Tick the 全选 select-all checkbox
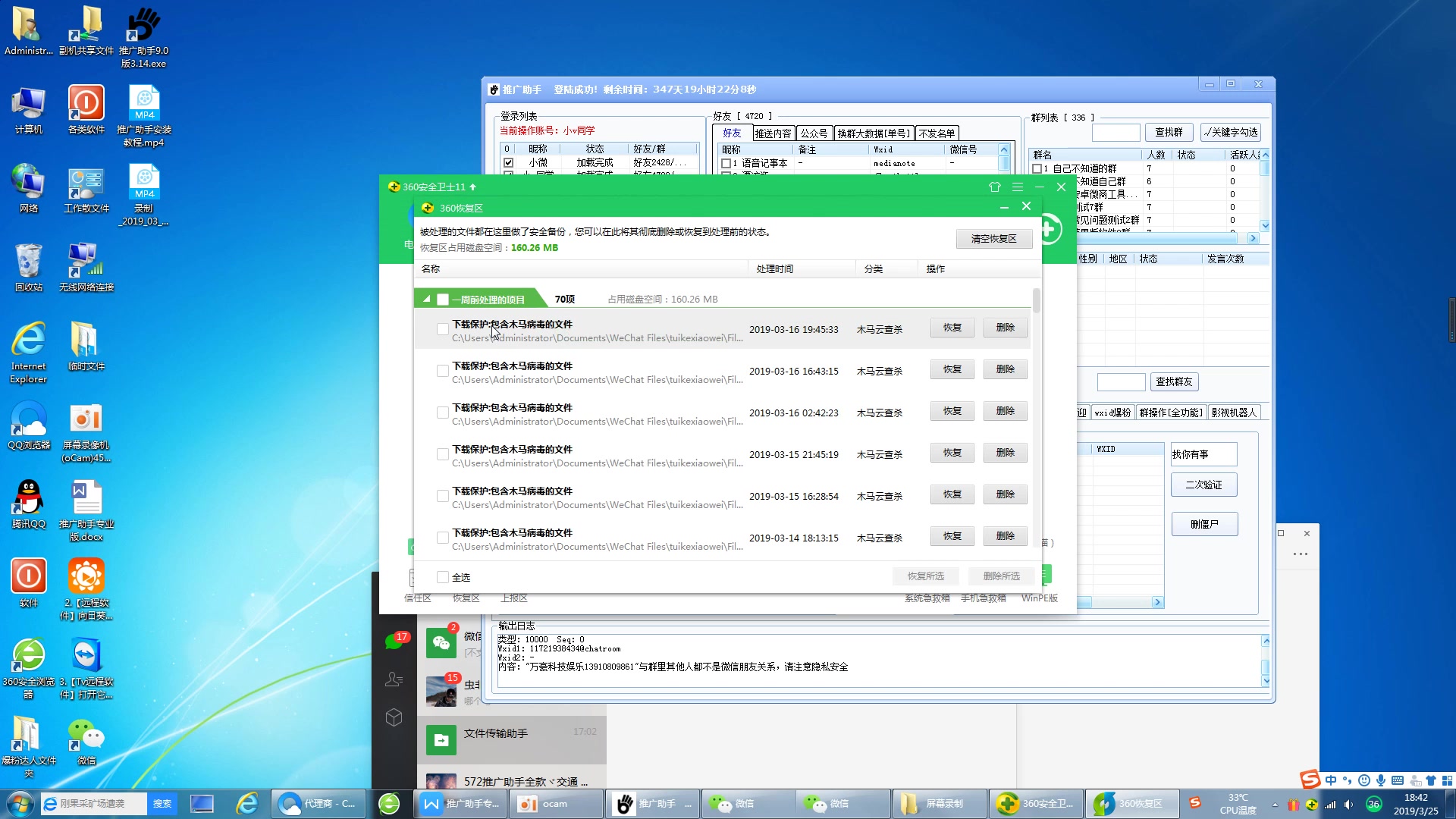This screenshot has height=819, width=1456. 443,577
